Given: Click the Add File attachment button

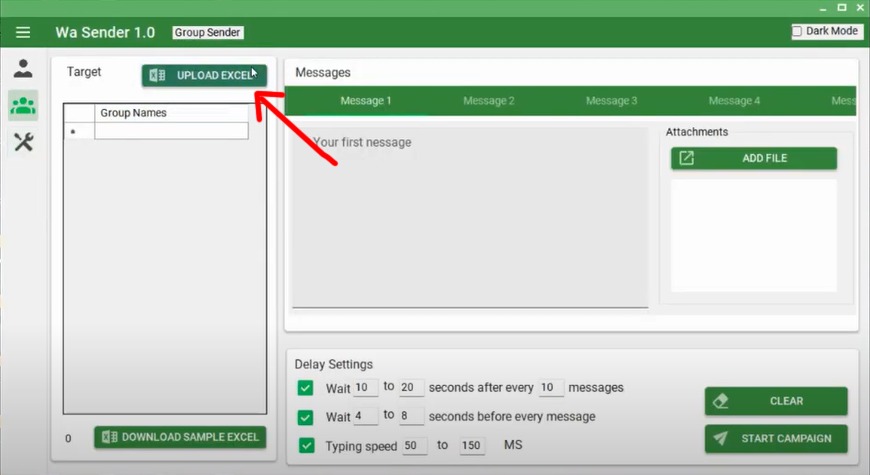Looking at the screenshot, I should click(x=753, y=158).
